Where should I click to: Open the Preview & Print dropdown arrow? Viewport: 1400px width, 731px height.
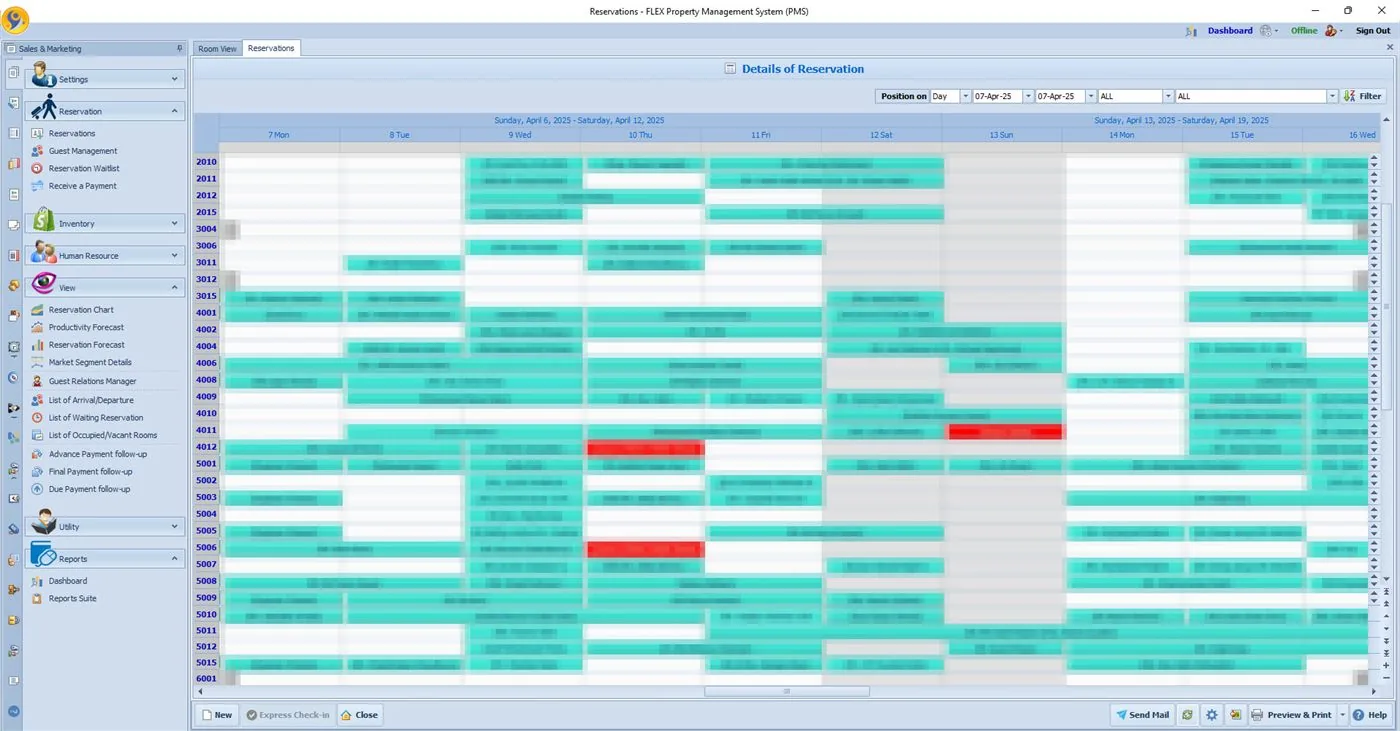pyautogui.click(x=1342, y=715)
